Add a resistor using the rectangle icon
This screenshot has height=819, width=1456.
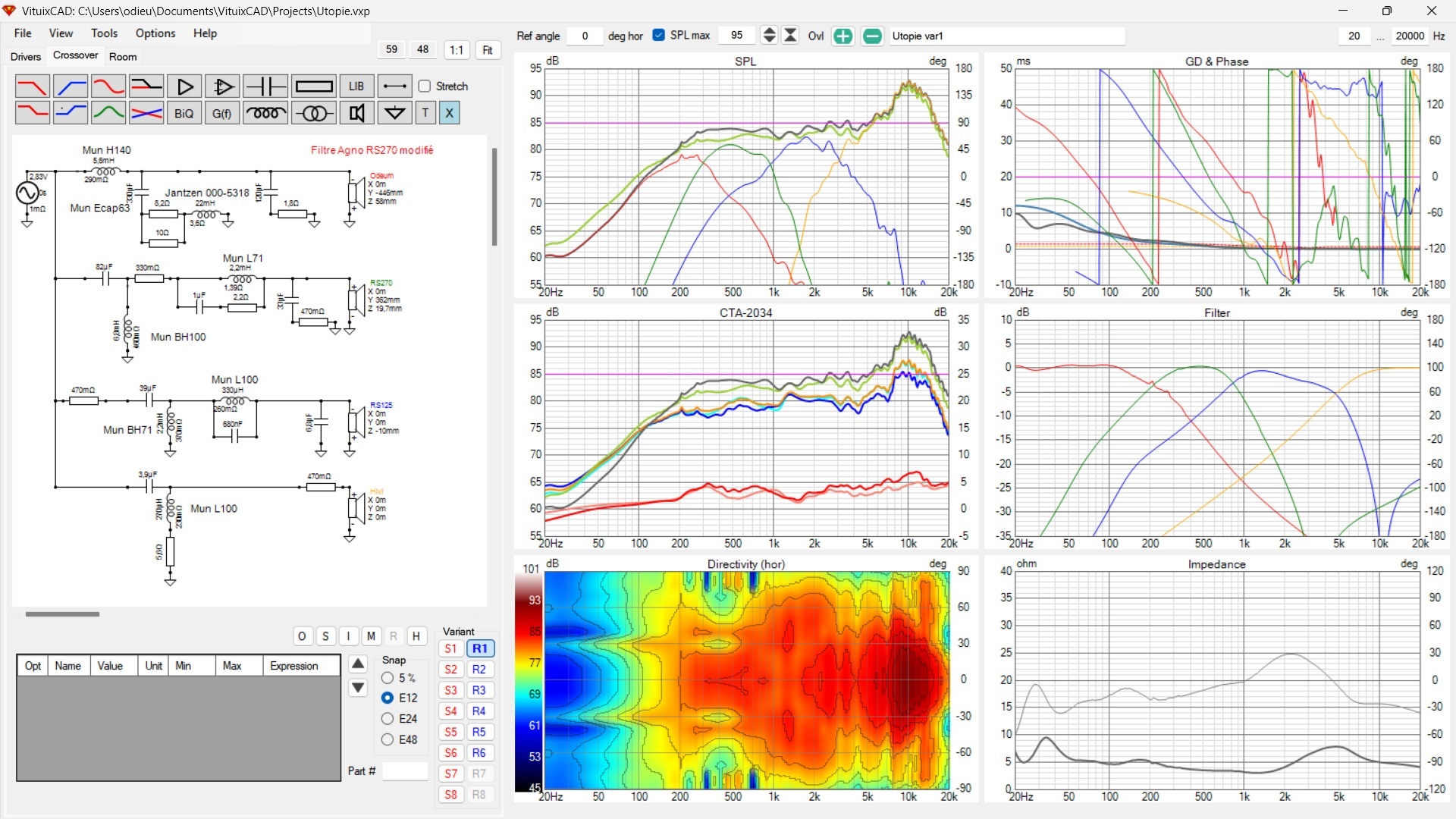click(313, 86)
